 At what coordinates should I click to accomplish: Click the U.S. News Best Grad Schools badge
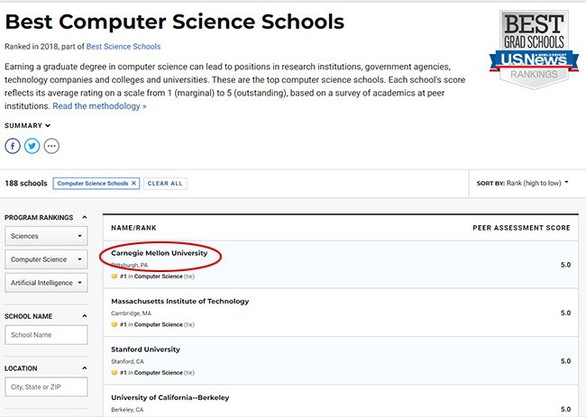click(x=534, y=49)
